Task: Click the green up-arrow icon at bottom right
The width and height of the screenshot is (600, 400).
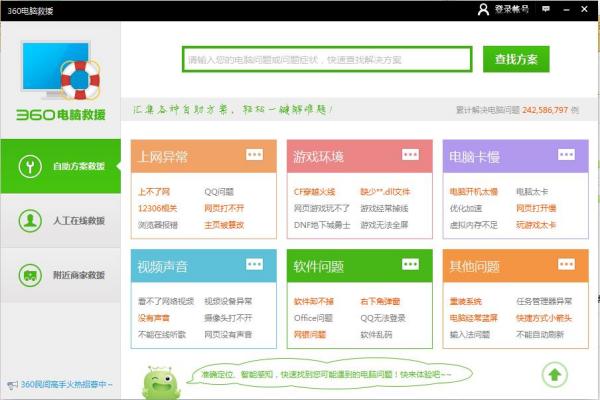Action: [553, 375]
